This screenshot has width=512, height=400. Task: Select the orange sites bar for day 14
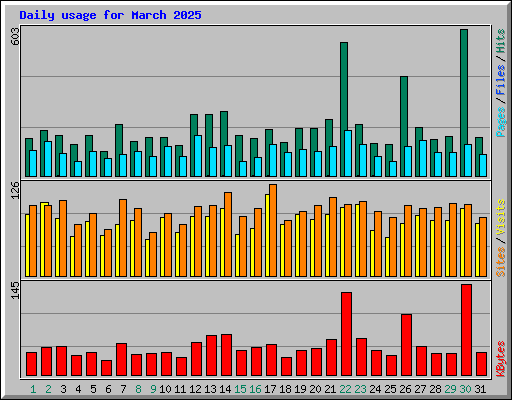(228, 234)
